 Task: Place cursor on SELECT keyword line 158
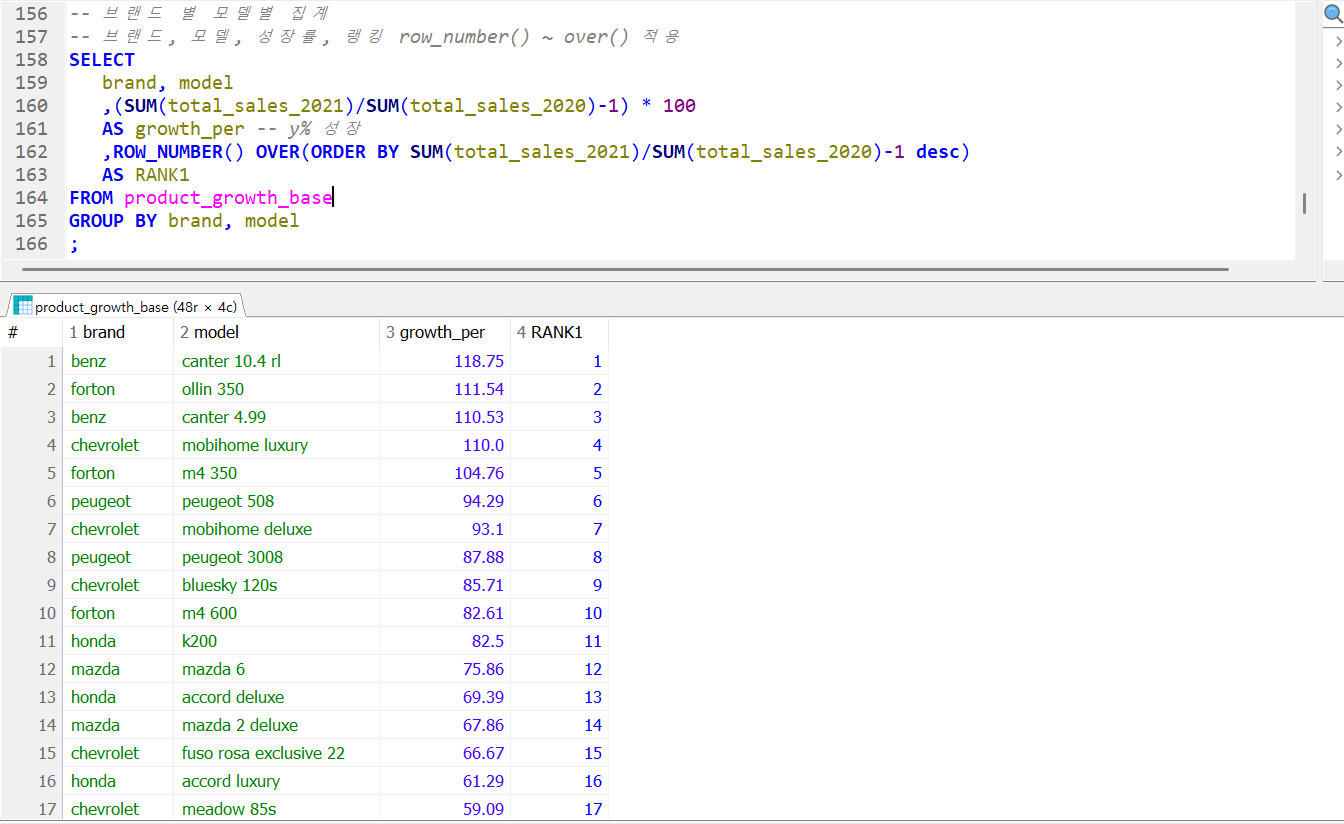click(102, 60)
